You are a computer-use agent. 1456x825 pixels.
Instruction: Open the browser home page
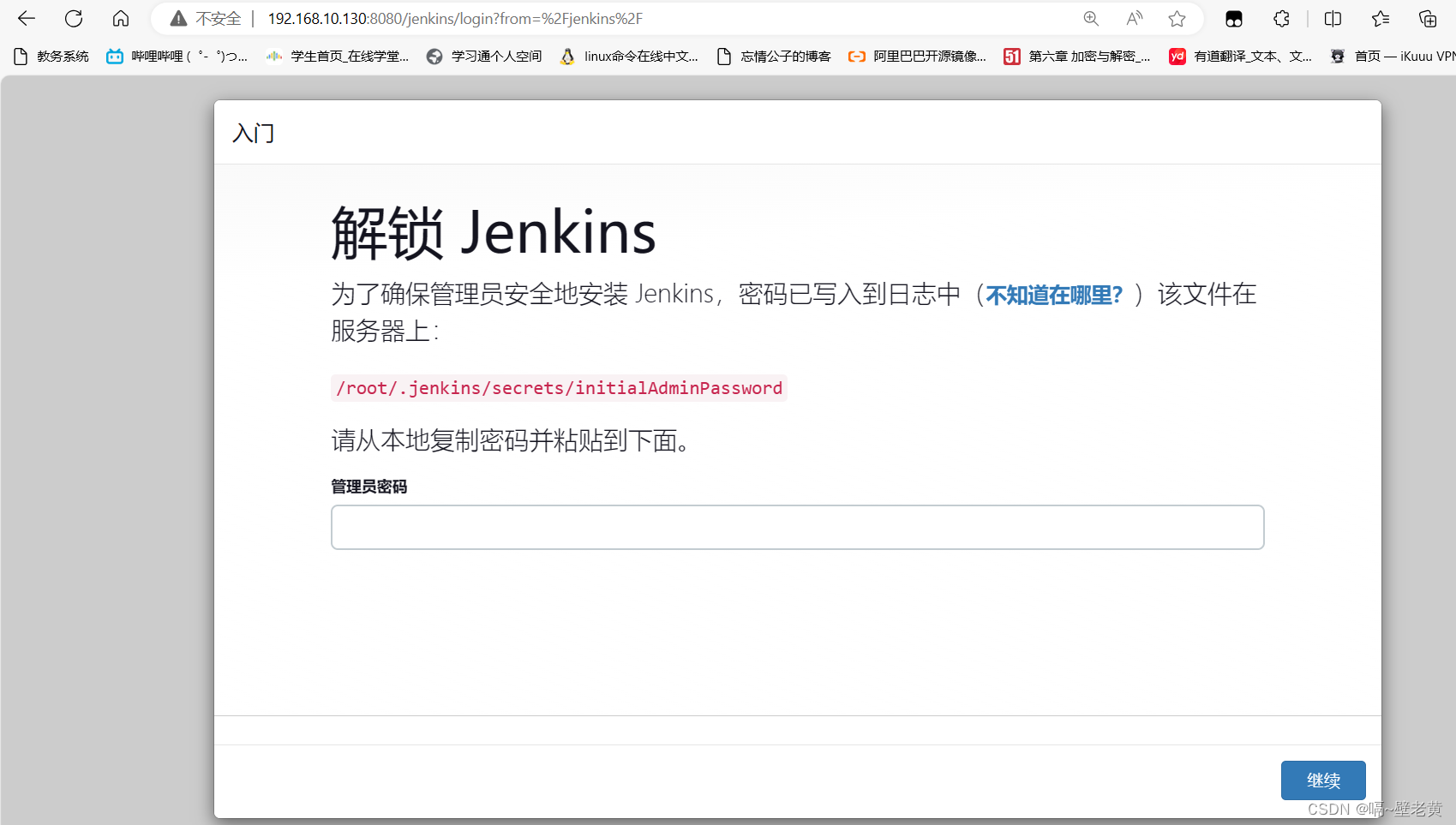(121, 18)
